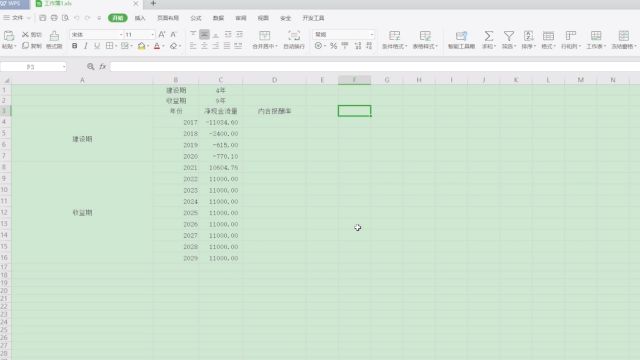640x360 pixels.
Task: Open the 开始 Home ribbon tab
Action: tap(118, 18)
